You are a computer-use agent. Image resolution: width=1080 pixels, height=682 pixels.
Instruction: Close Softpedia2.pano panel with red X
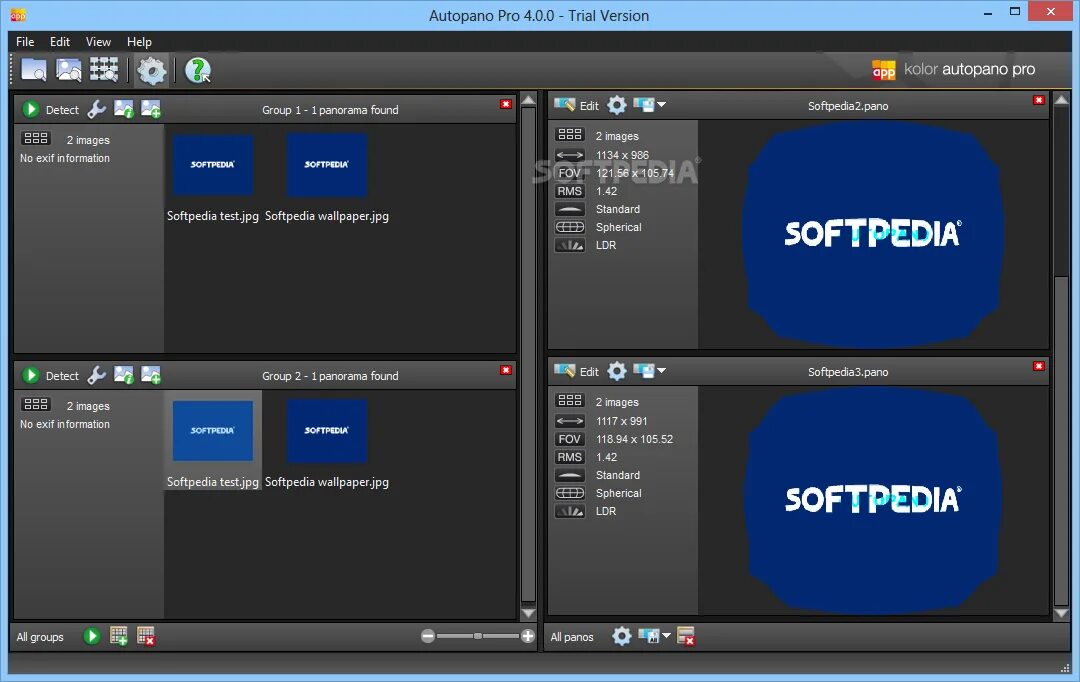tap(1039, 100)
